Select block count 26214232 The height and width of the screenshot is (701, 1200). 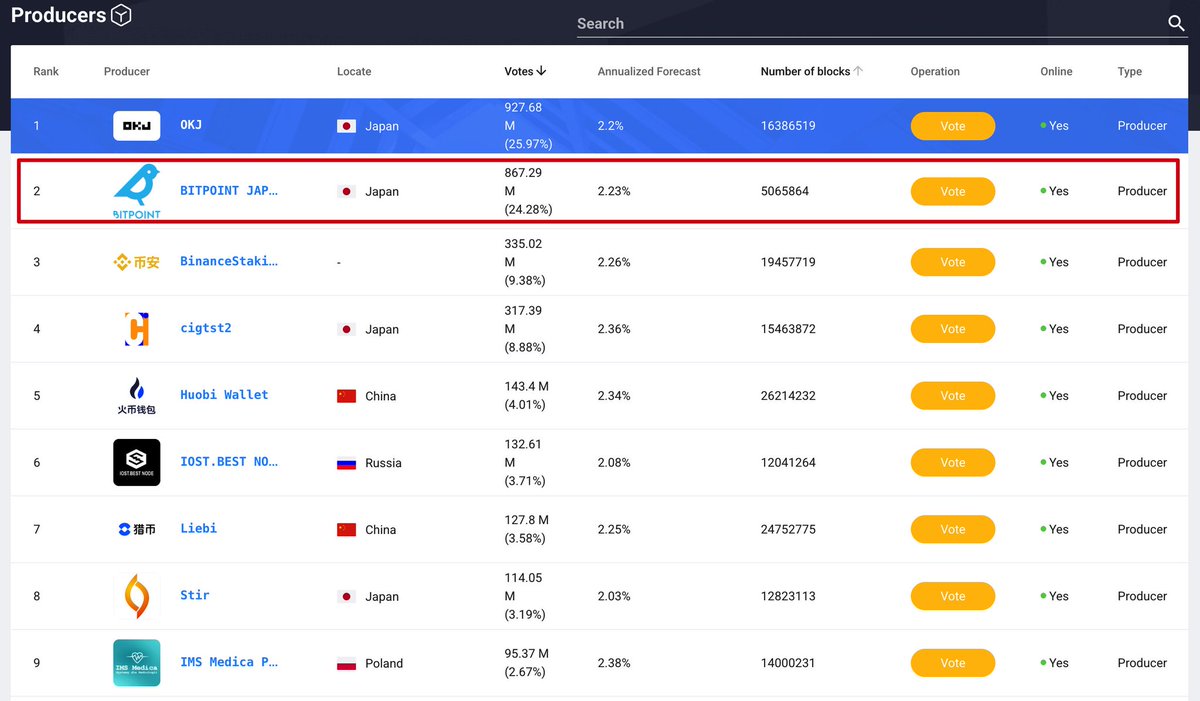[x=788, y=396]
